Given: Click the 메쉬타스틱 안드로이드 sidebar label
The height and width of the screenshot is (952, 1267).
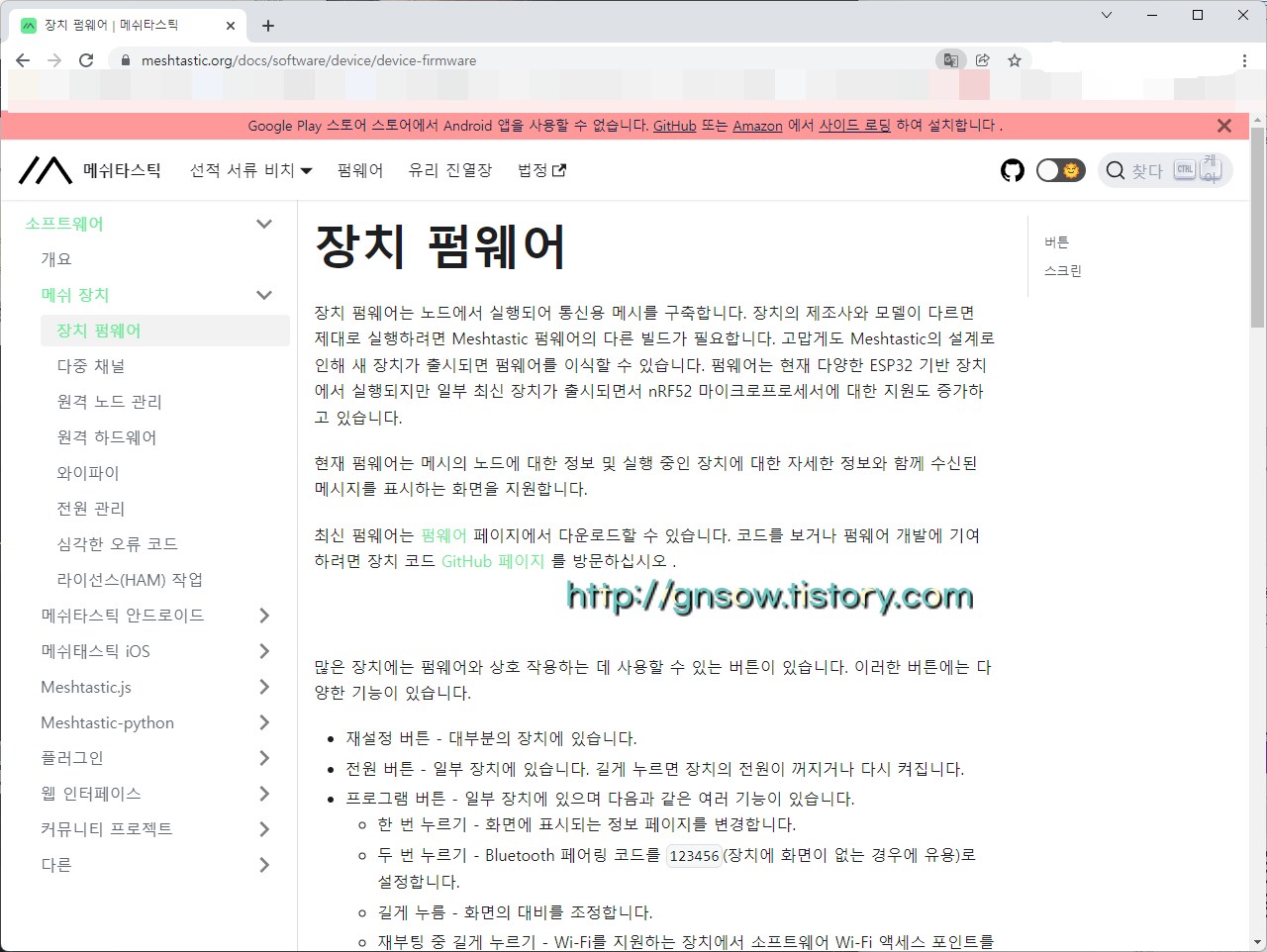Looking at the screenshot, I should tap(123, 616).
